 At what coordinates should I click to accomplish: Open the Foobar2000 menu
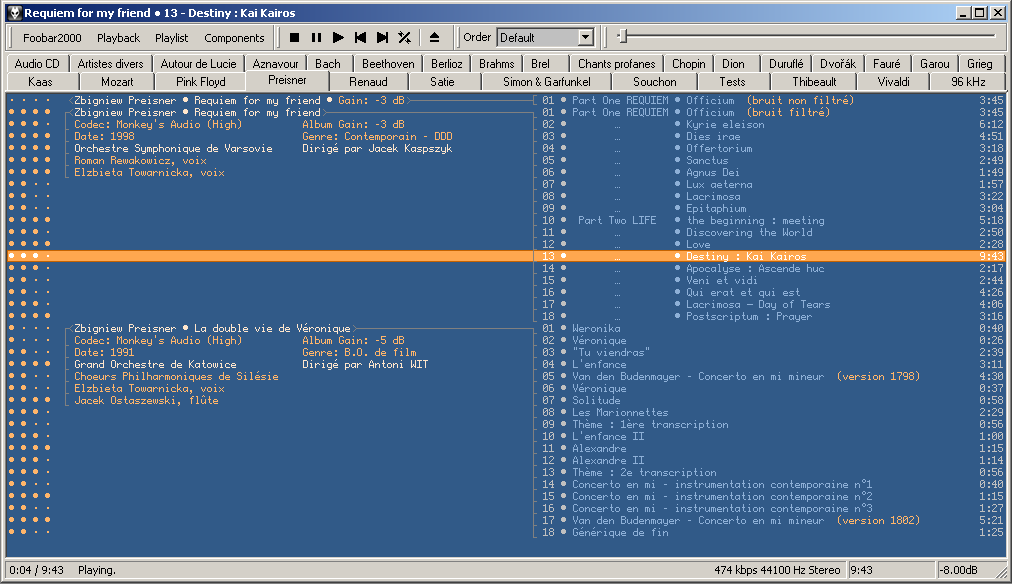52,38
